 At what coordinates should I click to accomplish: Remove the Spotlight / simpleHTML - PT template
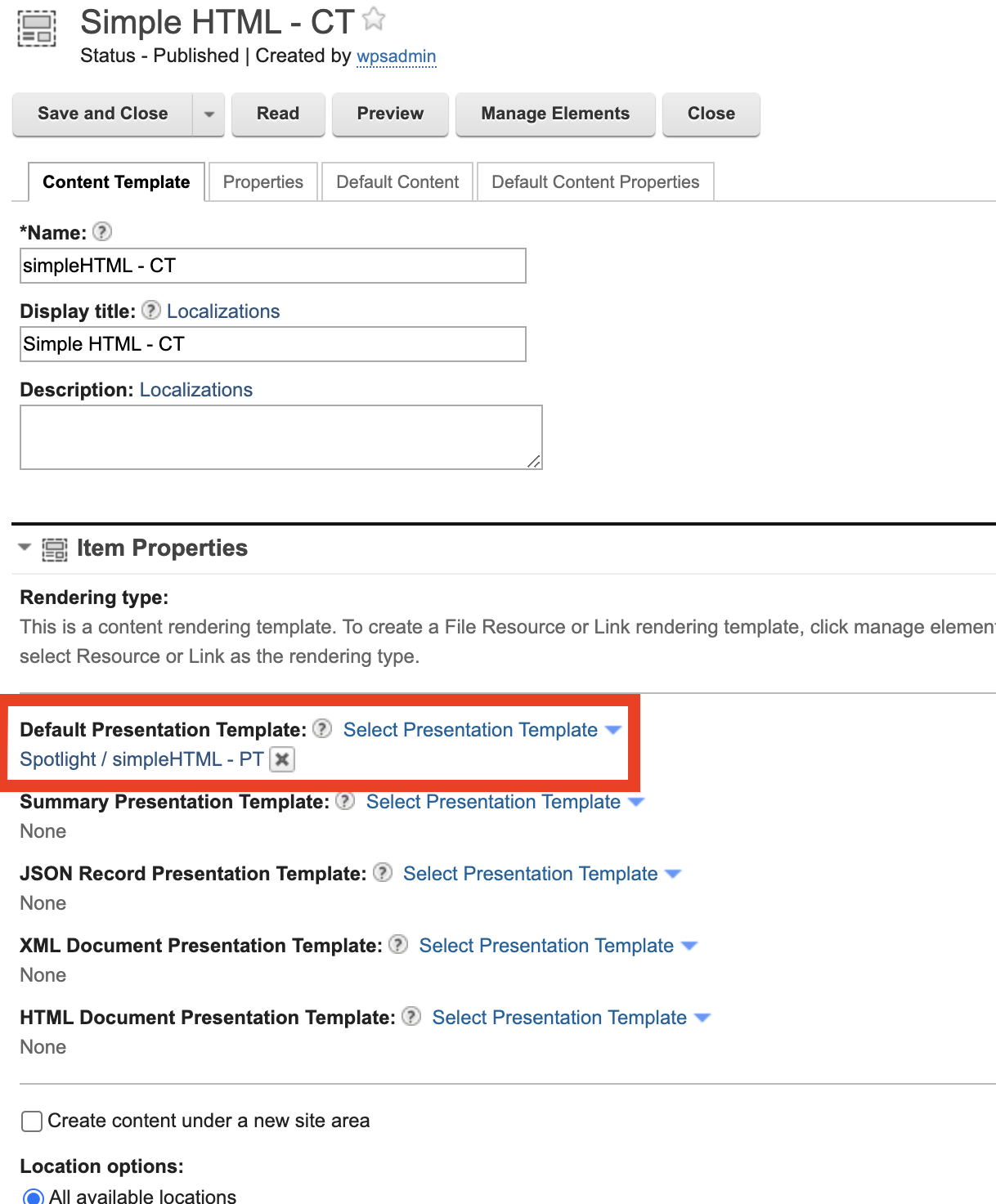tap(281, 759)
